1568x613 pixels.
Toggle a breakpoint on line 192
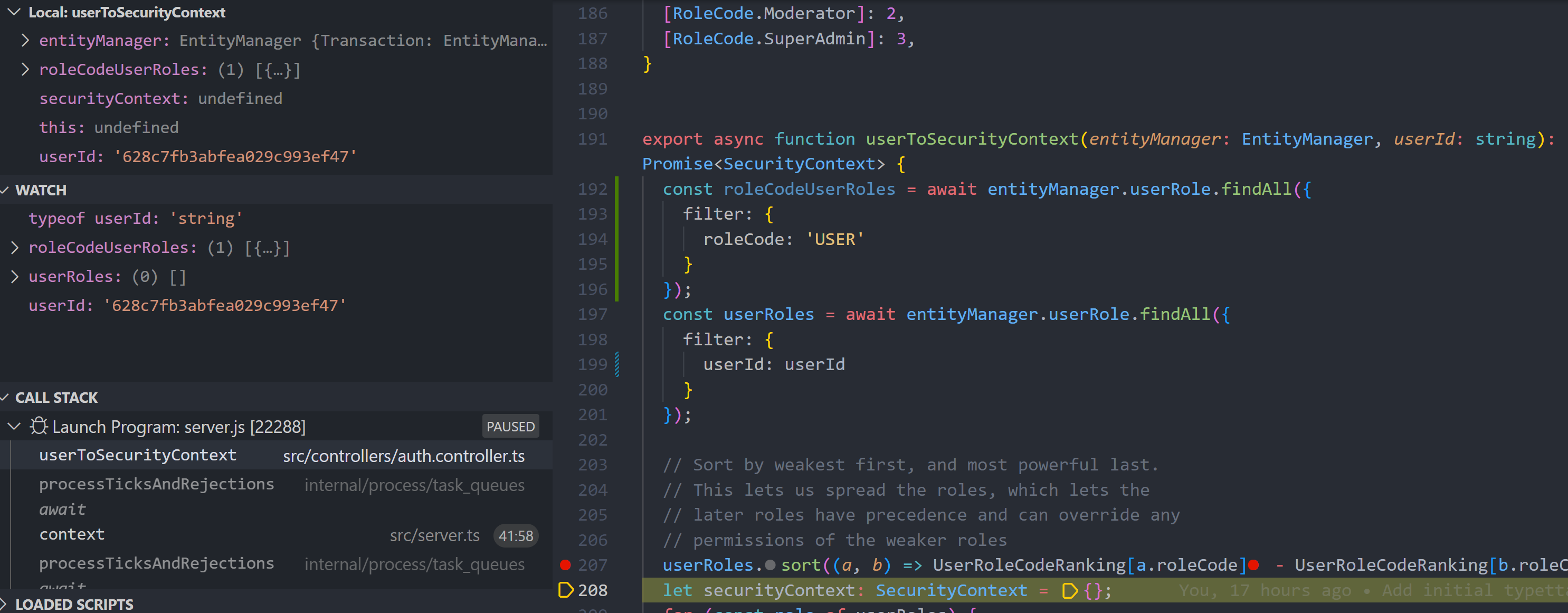point(567,188)
